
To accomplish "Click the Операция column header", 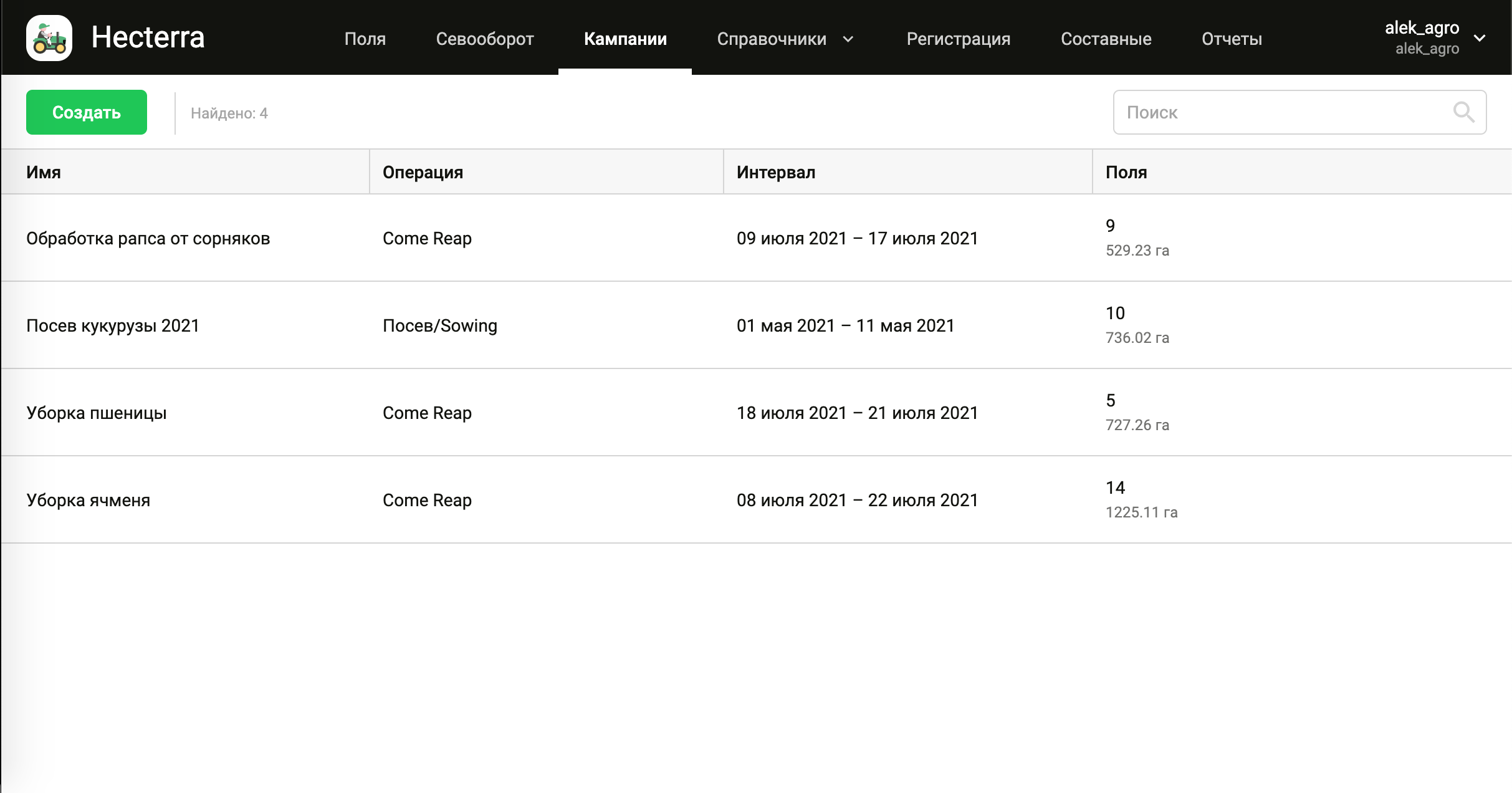I will tap(423, 172).
